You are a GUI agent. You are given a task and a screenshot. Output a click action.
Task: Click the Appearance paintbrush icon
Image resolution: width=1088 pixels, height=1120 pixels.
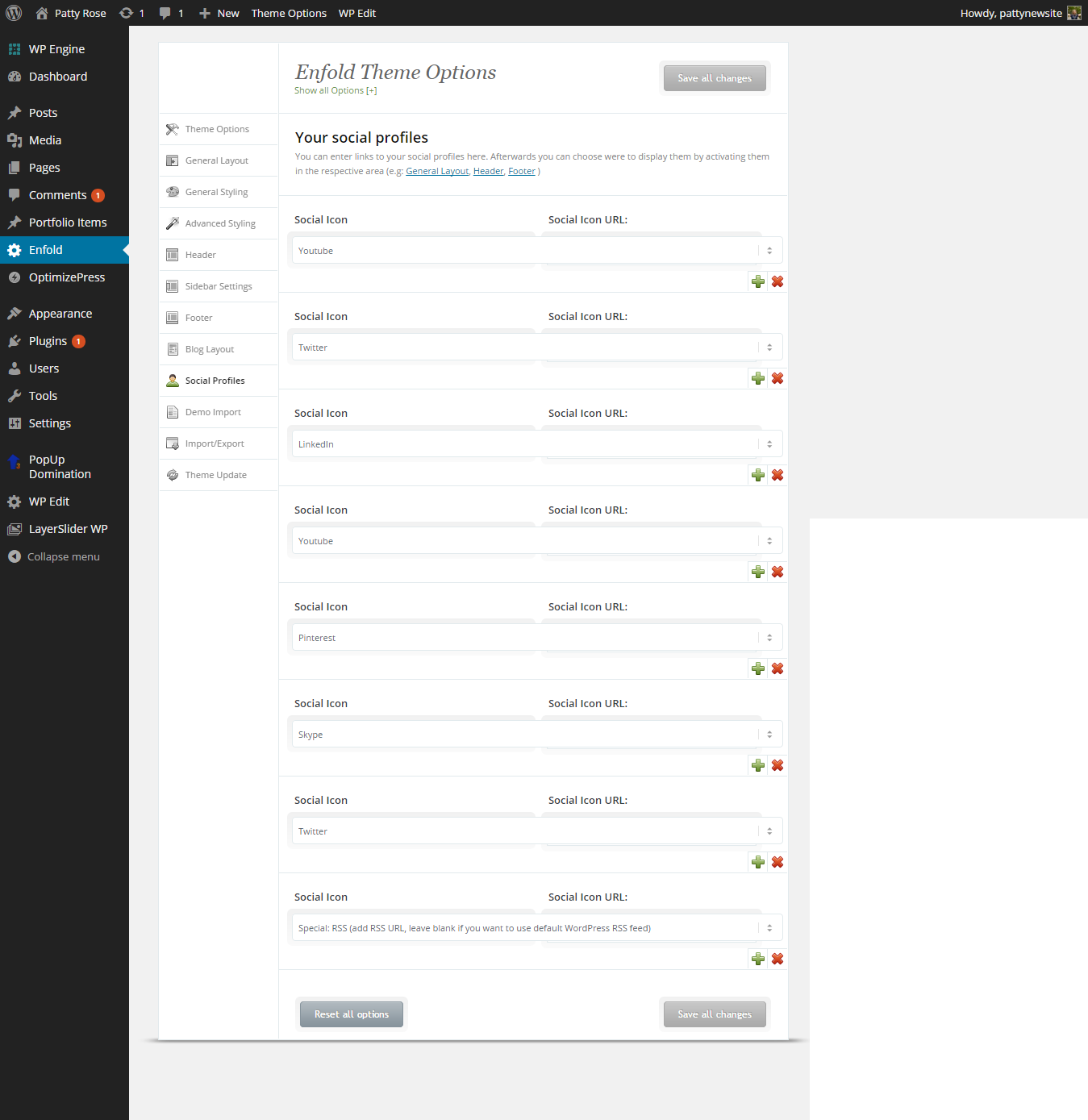(15, 314)
